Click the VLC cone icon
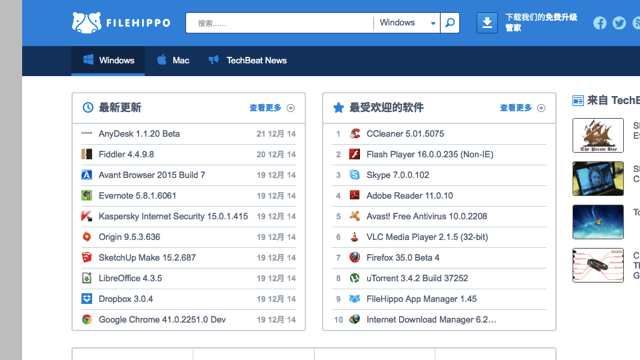 [x=355, y=237]
